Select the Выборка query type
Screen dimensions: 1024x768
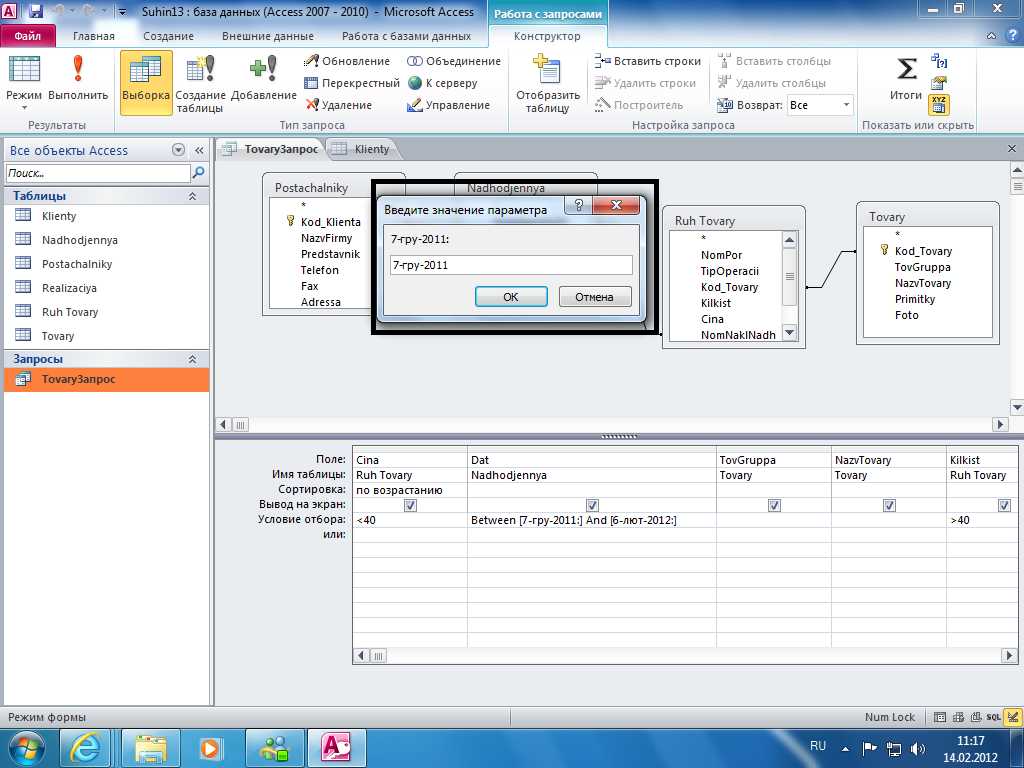pyautogui.click(x=146, y=82)
